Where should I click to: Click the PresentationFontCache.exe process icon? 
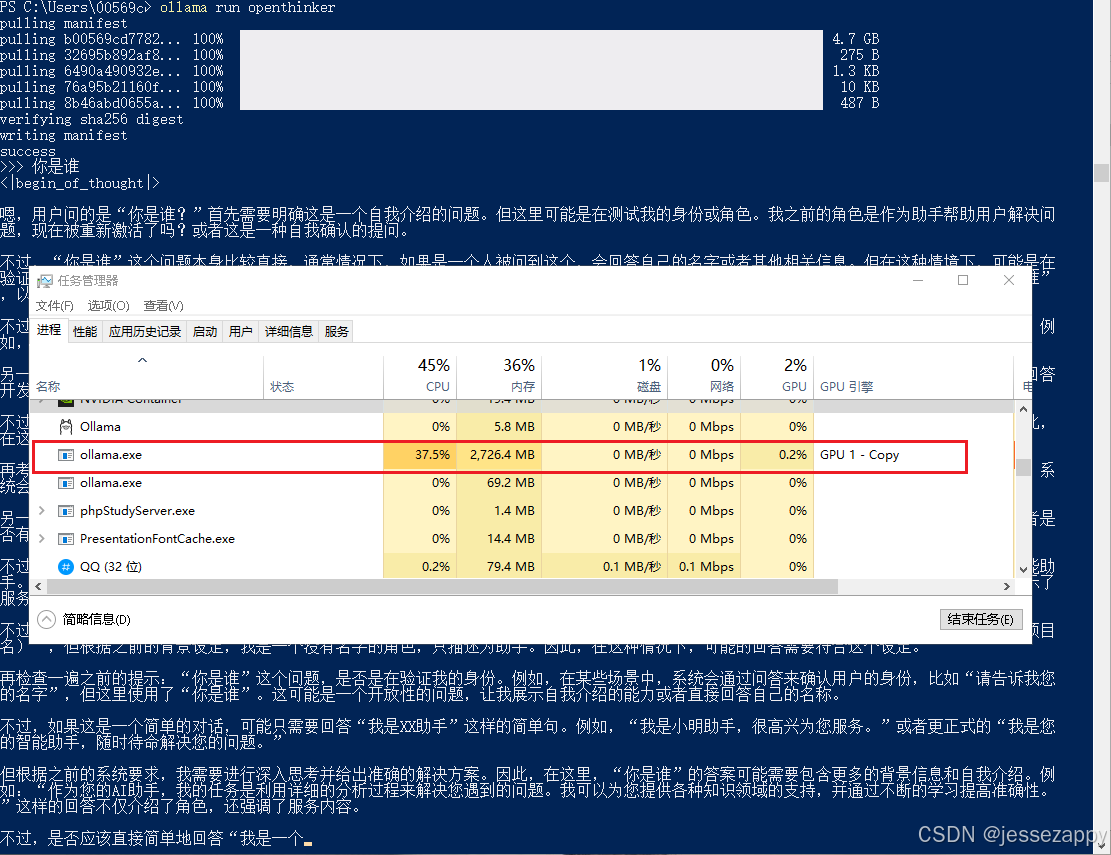click(x=66, y=539)
